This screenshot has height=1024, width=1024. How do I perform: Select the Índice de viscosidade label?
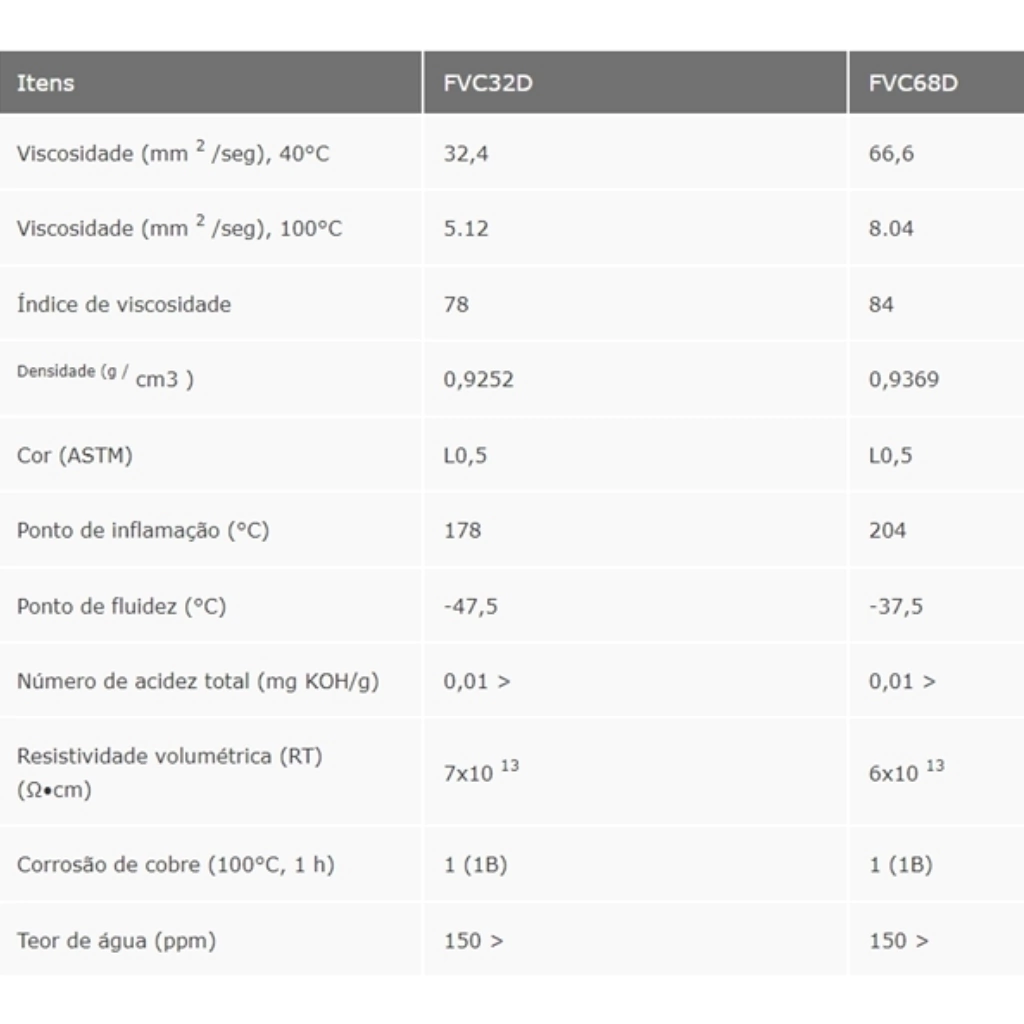pyautogui.click(x=123, y=304)
